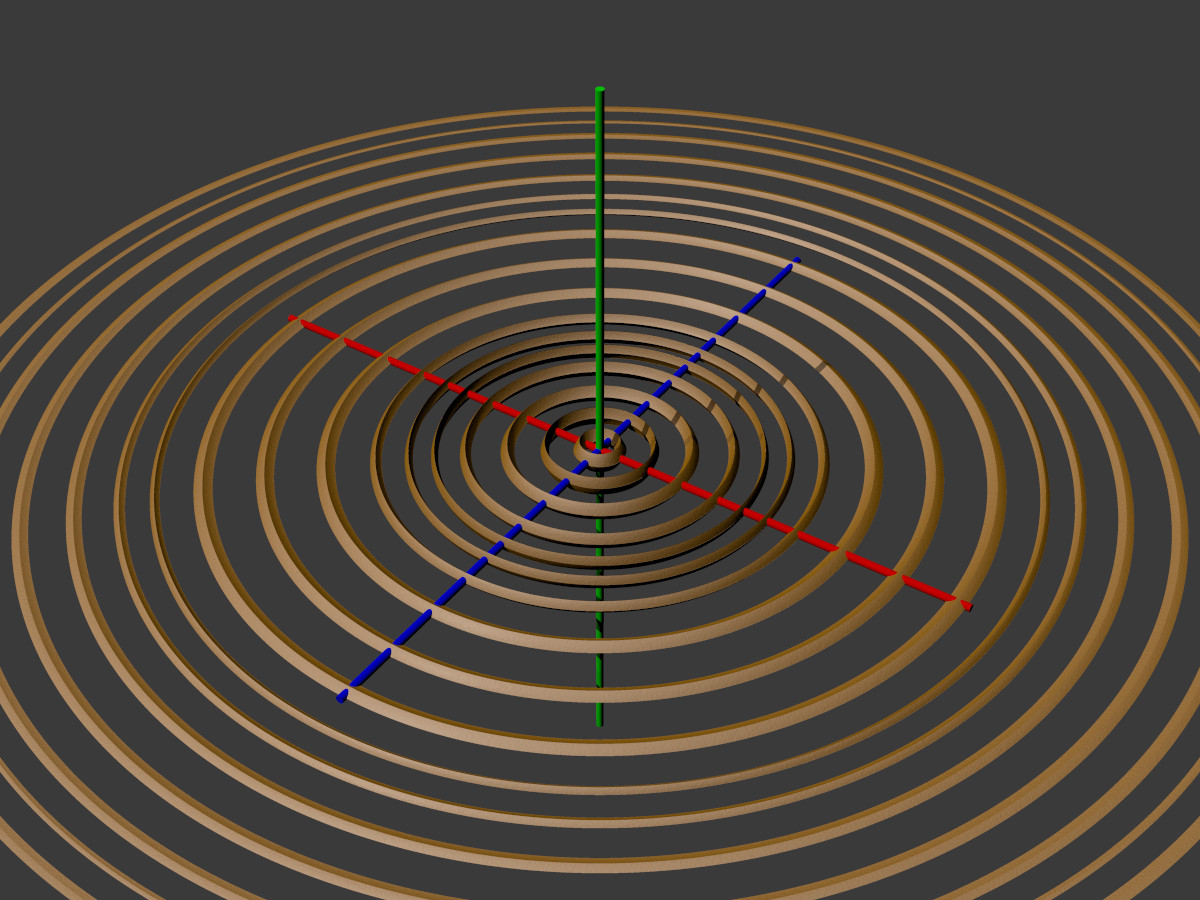The height and width of the screenshot is (900, 1200).
Task: Click the upper-right end of the blue axis
Action: coord(796,262)
